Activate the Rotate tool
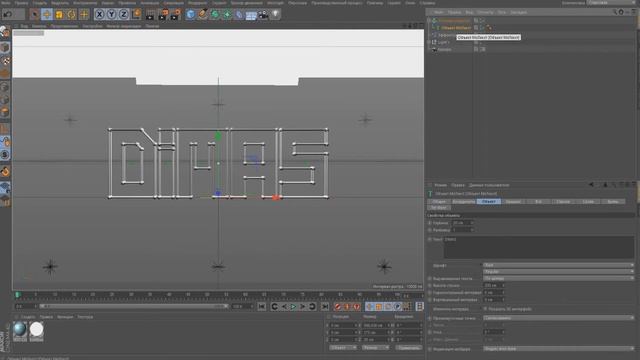The width and height of the screenshot is (640, 360). pyautogui.click(x=71, y=15)
